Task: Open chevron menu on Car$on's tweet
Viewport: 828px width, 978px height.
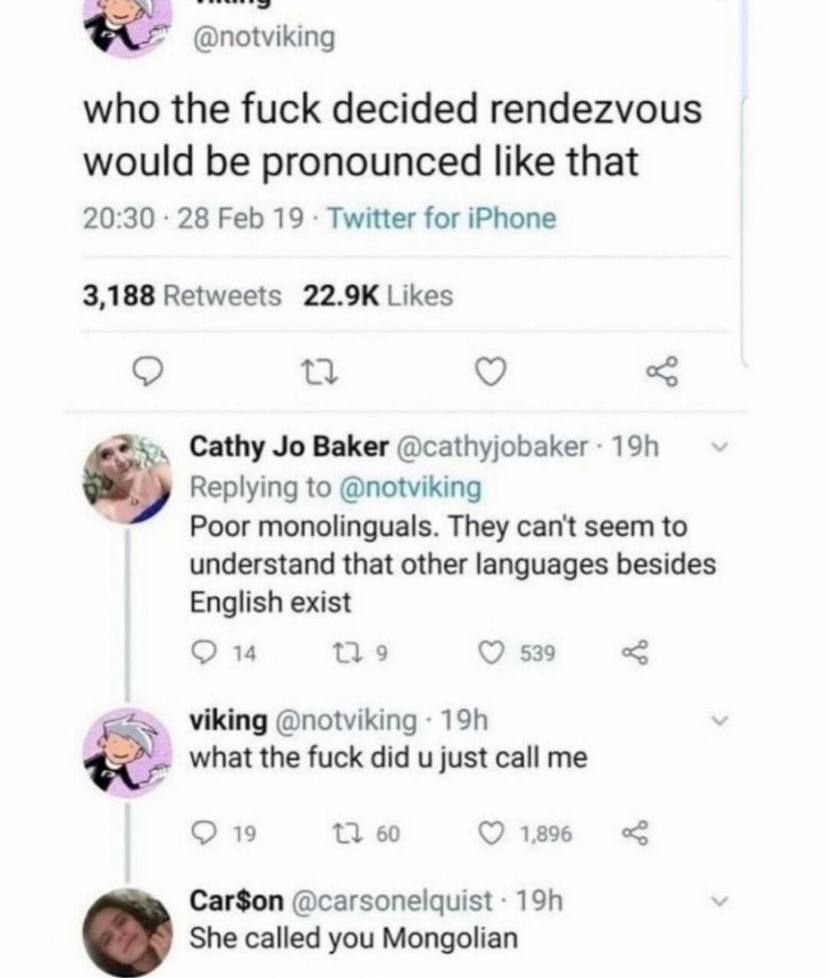Action: click(x=720, y=901)
